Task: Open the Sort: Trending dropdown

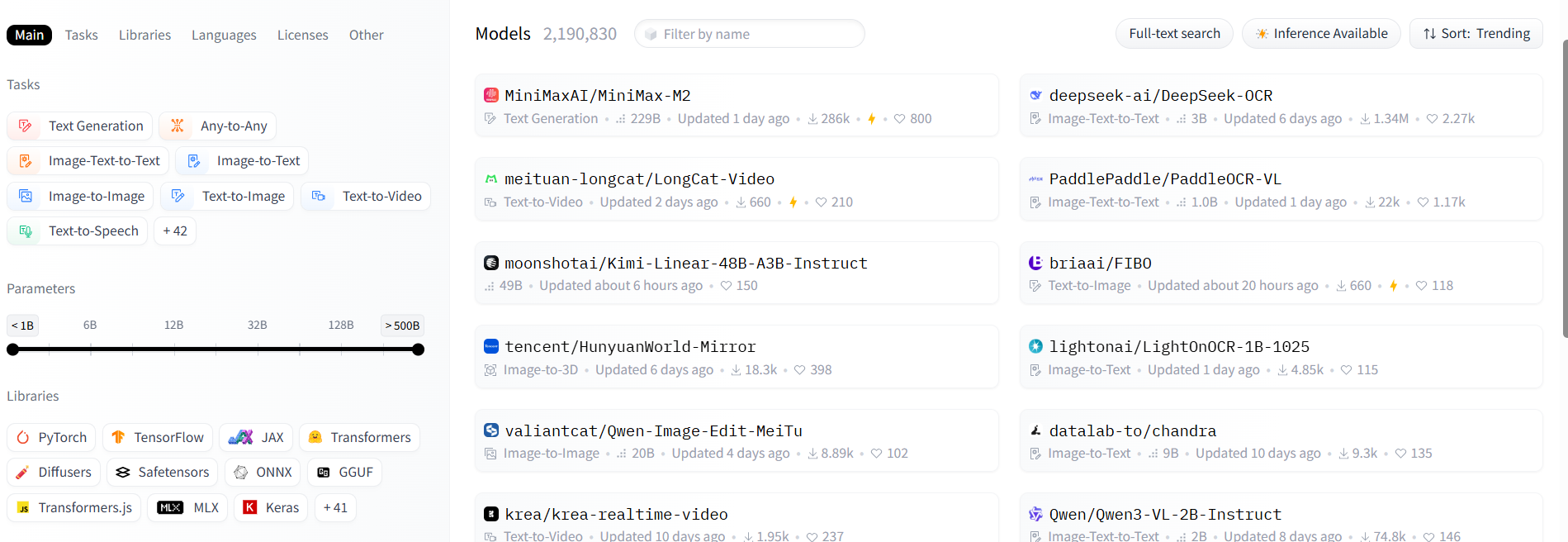Action: click(1476, 34)
